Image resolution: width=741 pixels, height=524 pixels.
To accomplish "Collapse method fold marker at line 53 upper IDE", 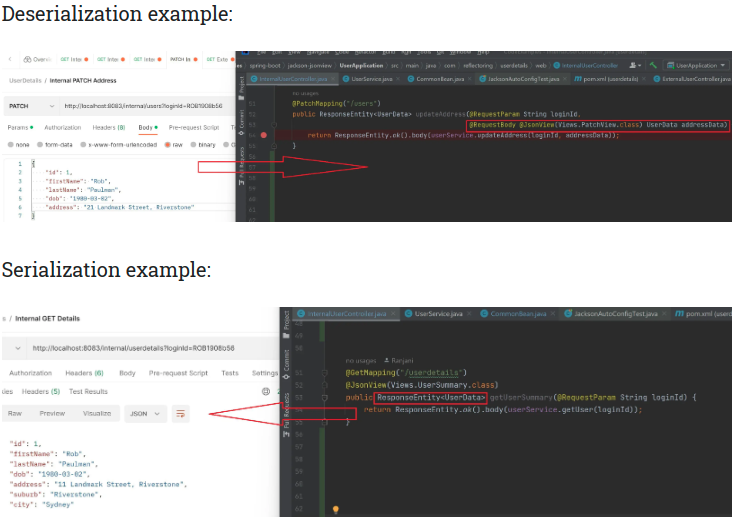I will tap(274, 125).
